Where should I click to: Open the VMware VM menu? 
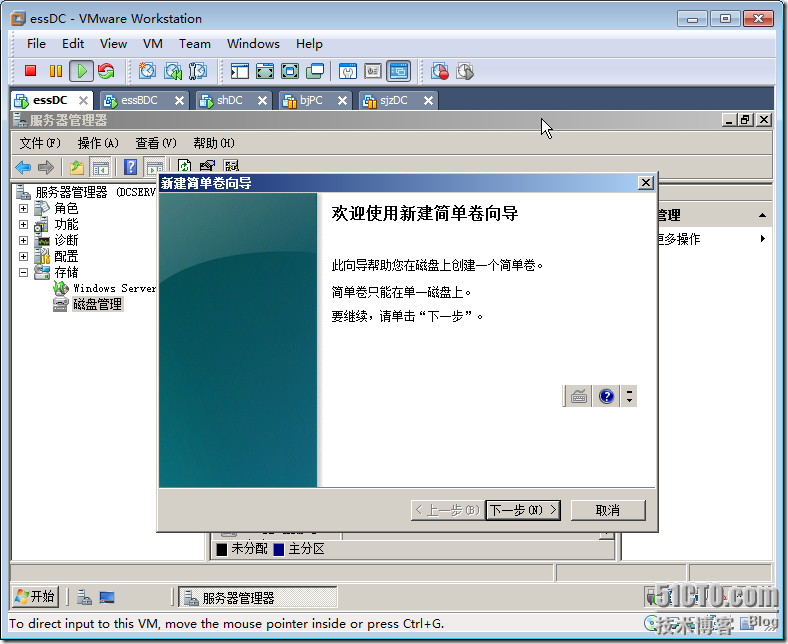pyautogui.click(x=152, y=44)
